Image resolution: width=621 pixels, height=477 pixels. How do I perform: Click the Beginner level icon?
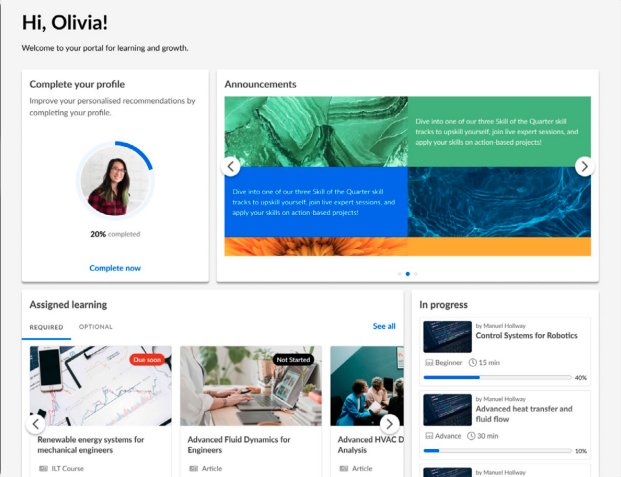click(x=428, y=362)
